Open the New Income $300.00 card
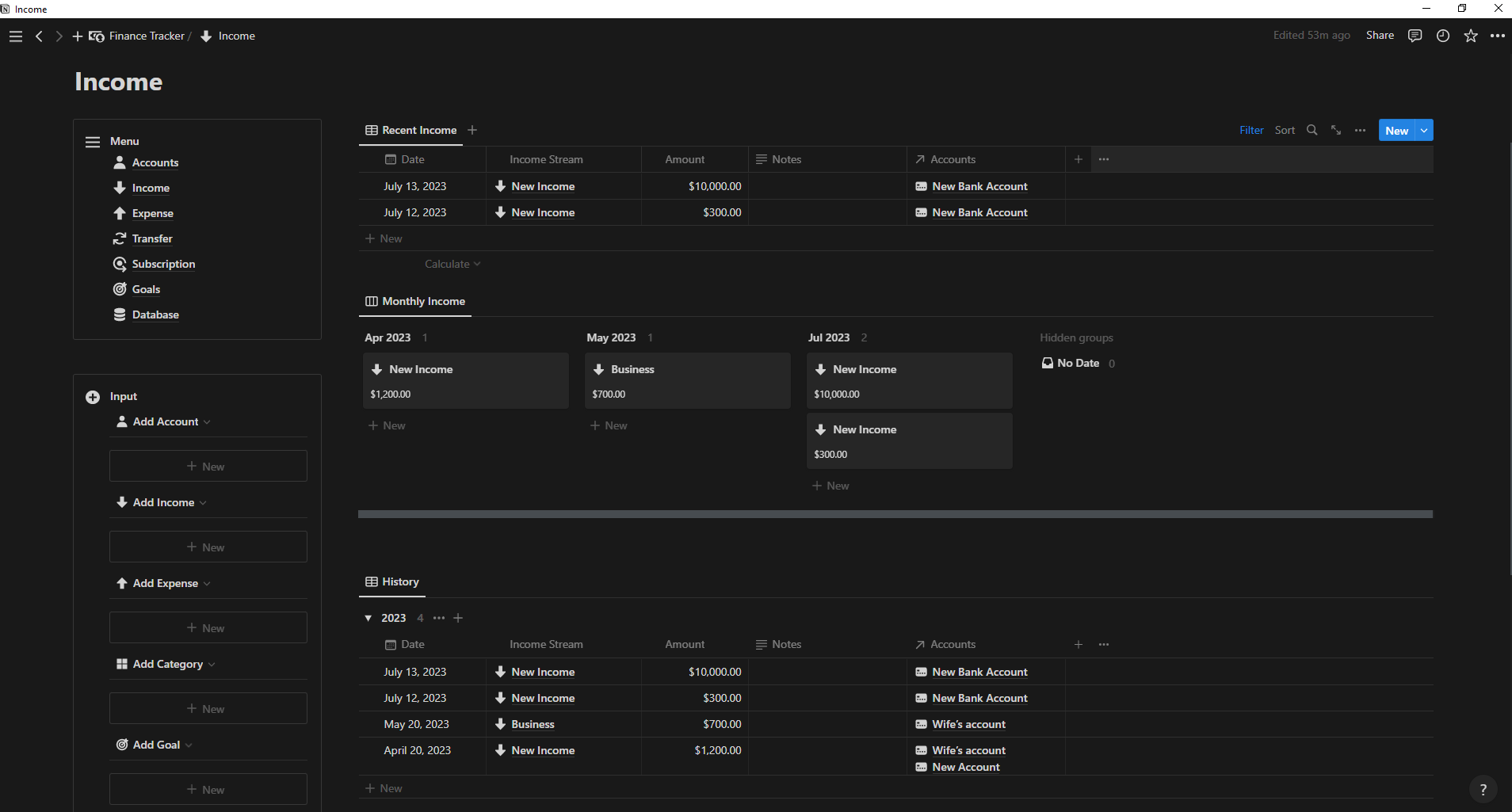 (x=910, y=441)
